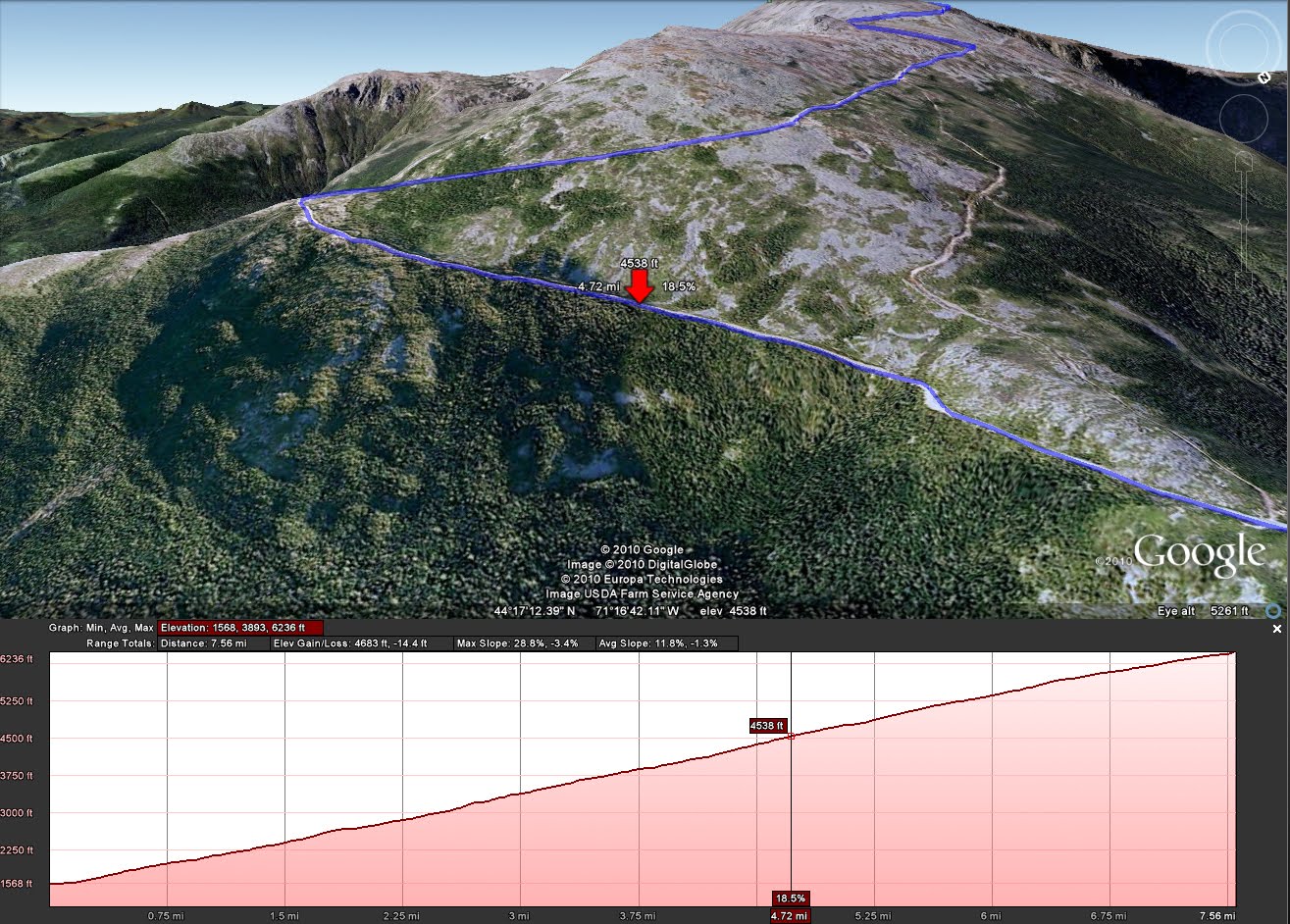This screenshot has width=1290, height=924.
Task: Click the red arrow marker on the path
Action: 640,287
